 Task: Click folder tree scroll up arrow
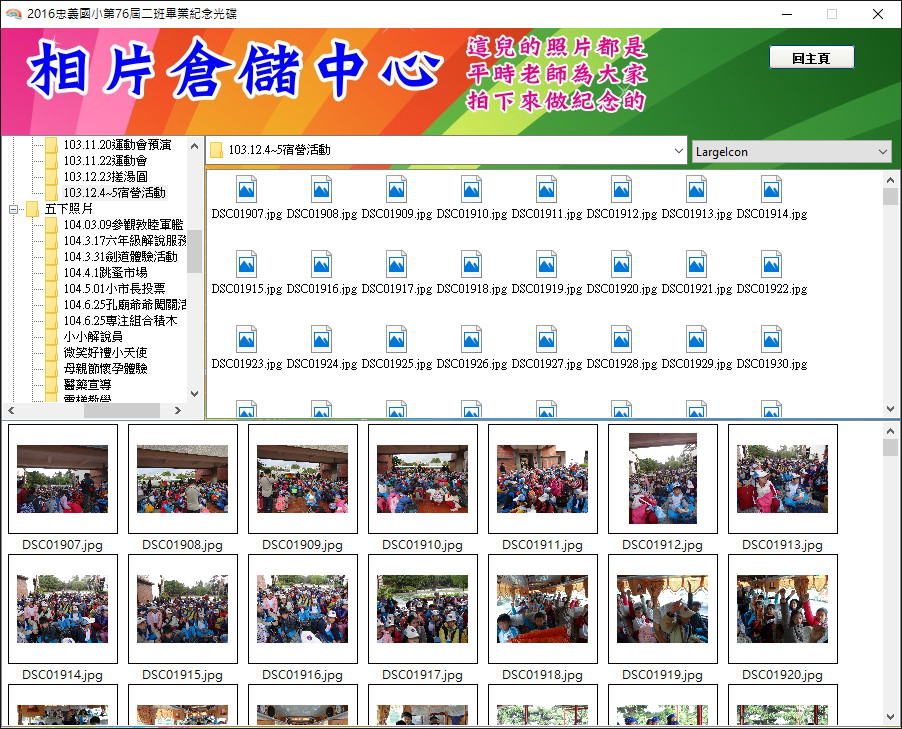(194, 146)
